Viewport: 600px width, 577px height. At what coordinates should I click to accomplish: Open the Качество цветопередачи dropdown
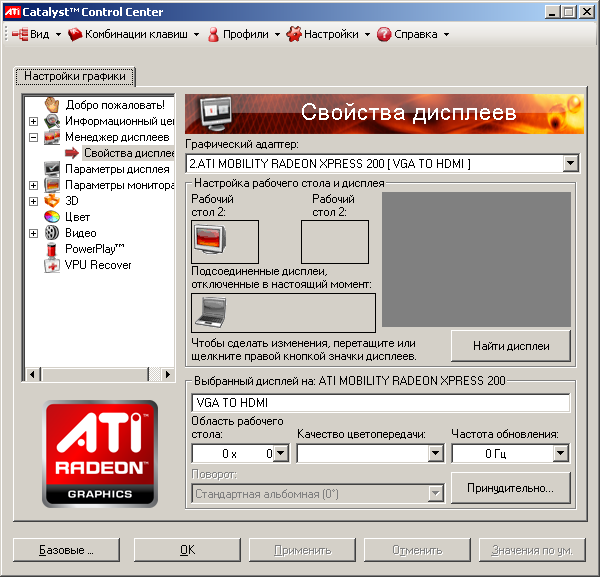[x=436, y=453]
